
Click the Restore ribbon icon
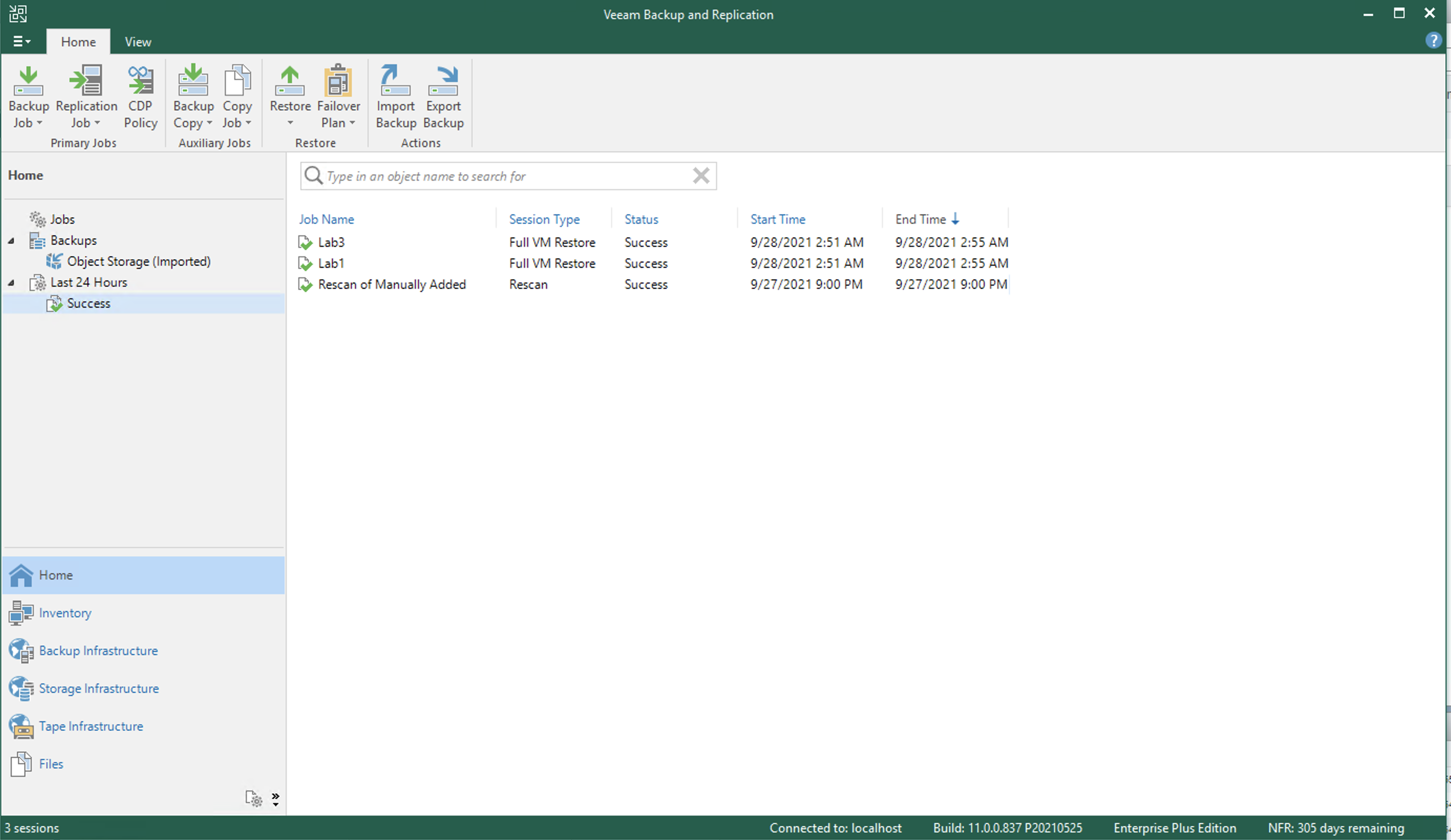click(x=290, y=80)
